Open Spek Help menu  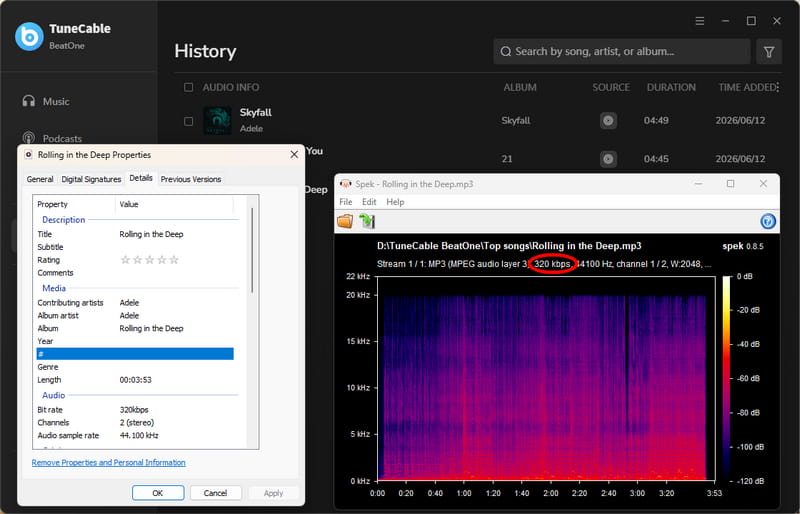coord(395,202)
